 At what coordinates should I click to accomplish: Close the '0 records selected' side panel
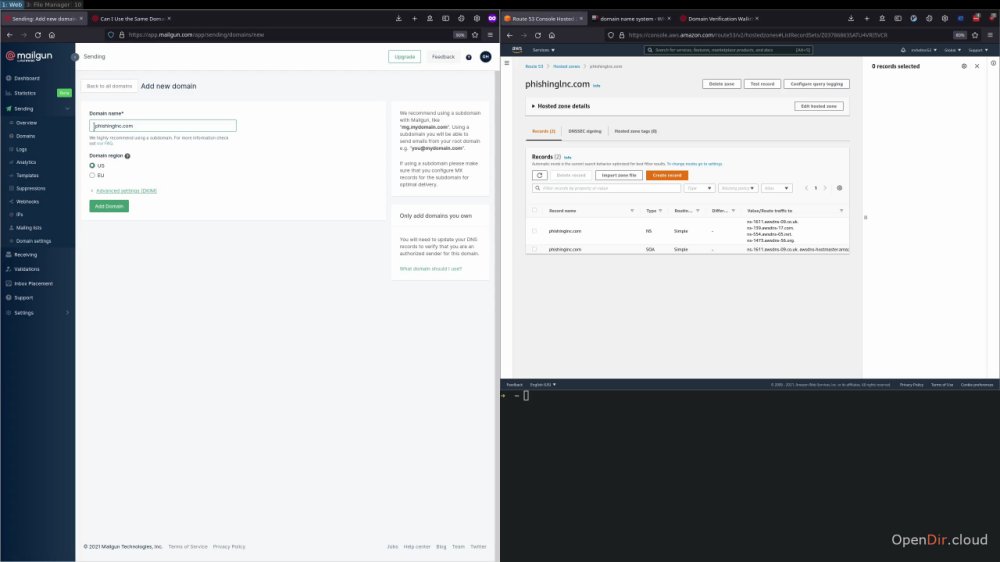tap(977, 66)
